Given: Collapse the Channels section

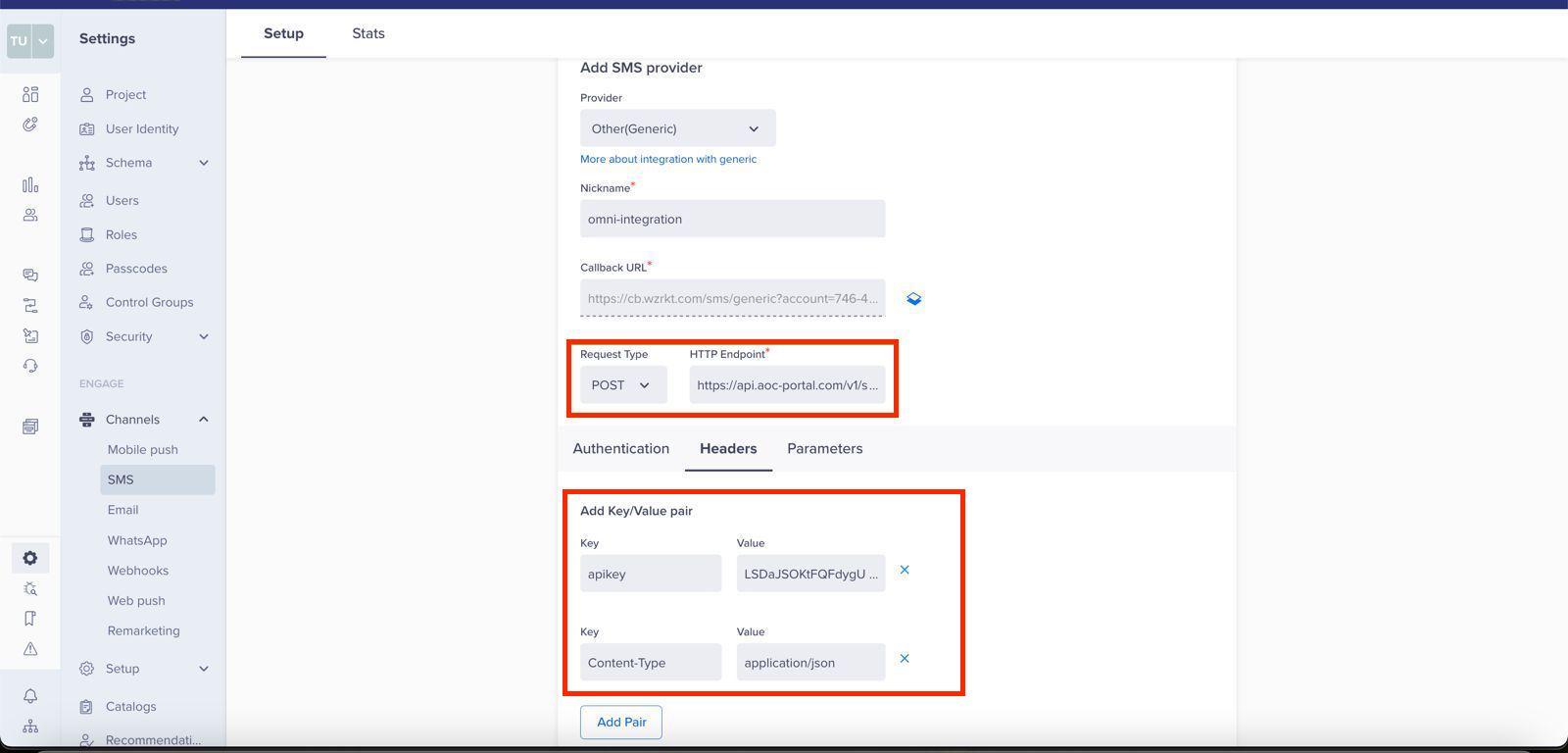Looking at the screenshot, I should point(204,420).
